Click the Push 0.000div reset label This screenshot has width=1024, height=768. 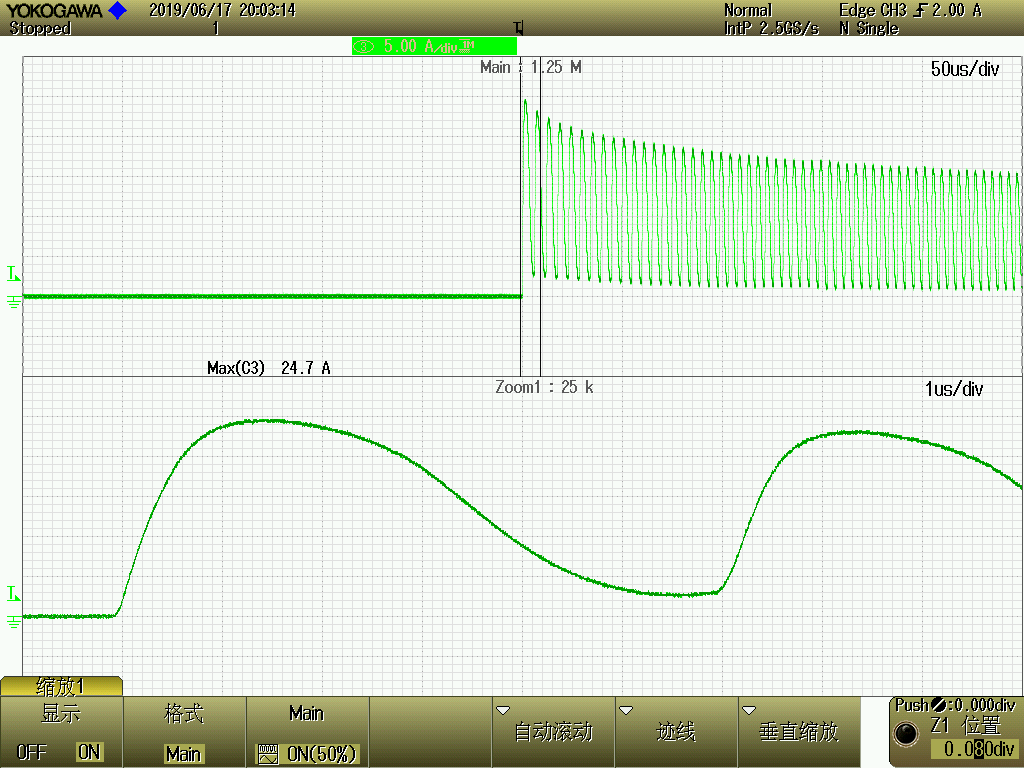[955, 705]
